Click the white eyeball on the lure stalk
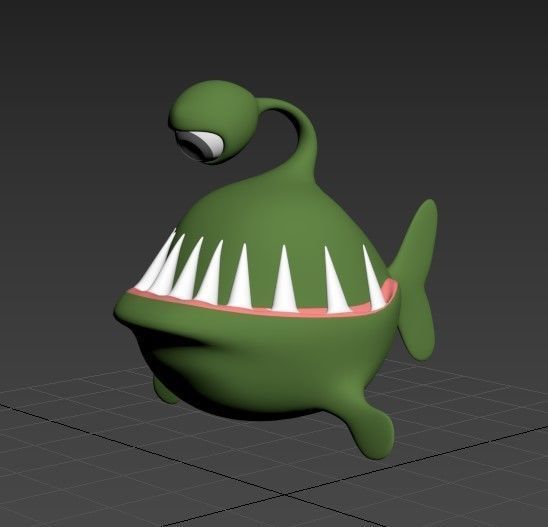 point(201,146)
